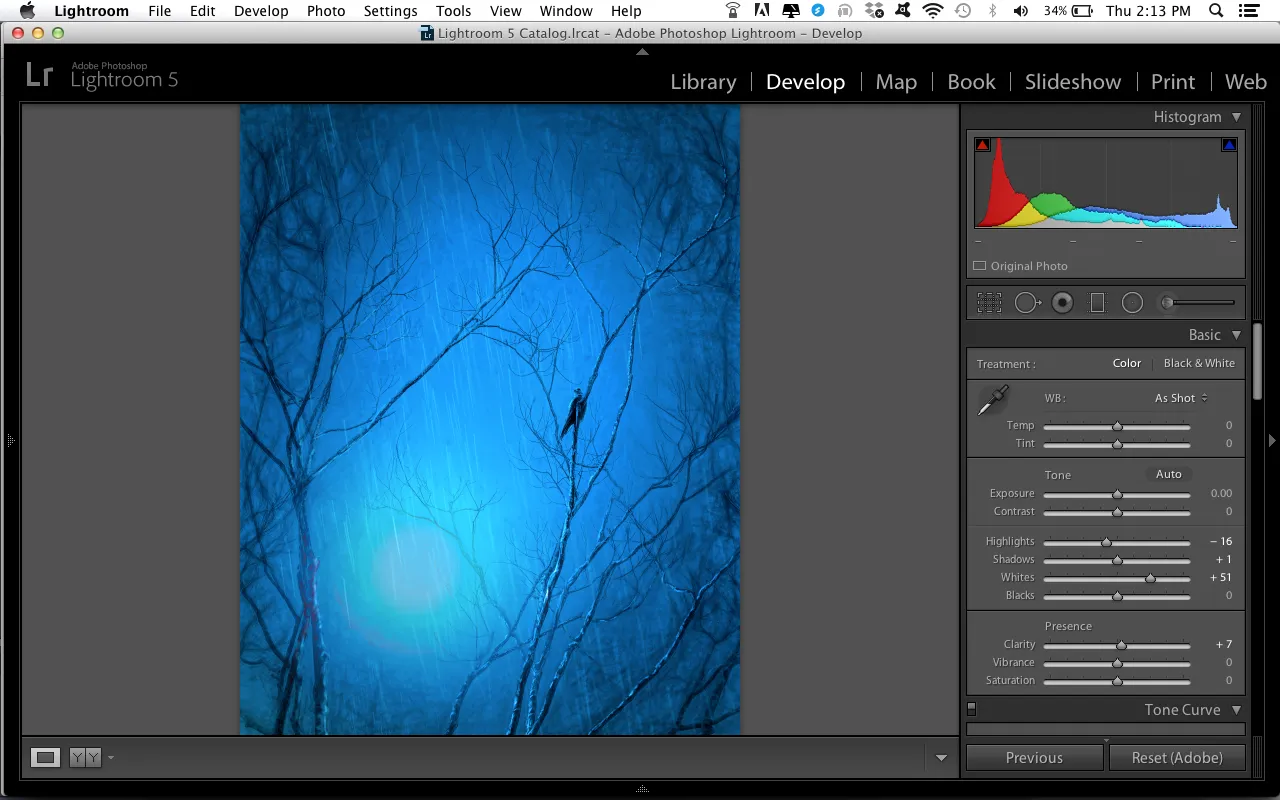Open Time Machine menu bar icon

point(963,11)
